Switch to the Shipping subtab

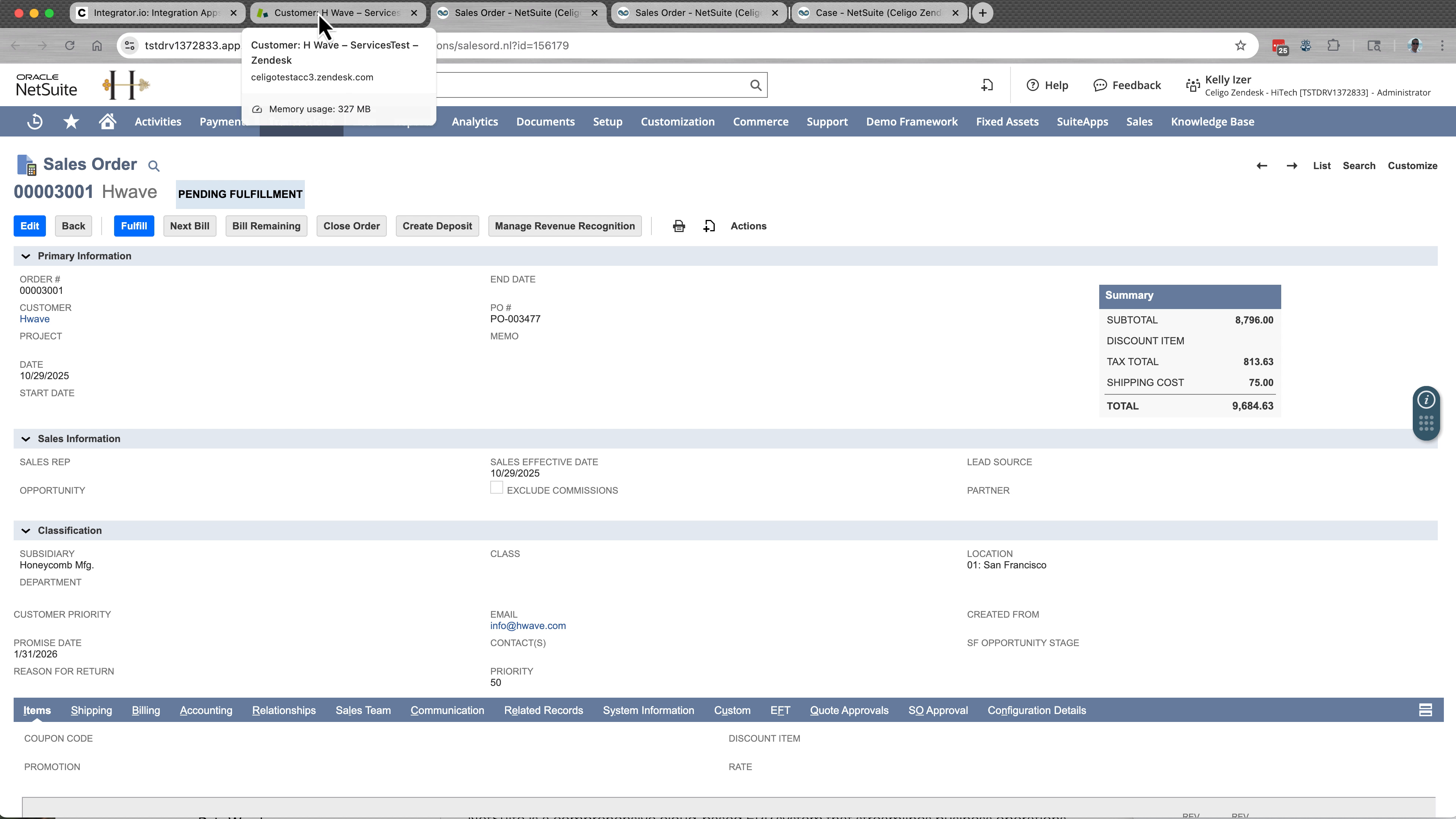(91, 711)
